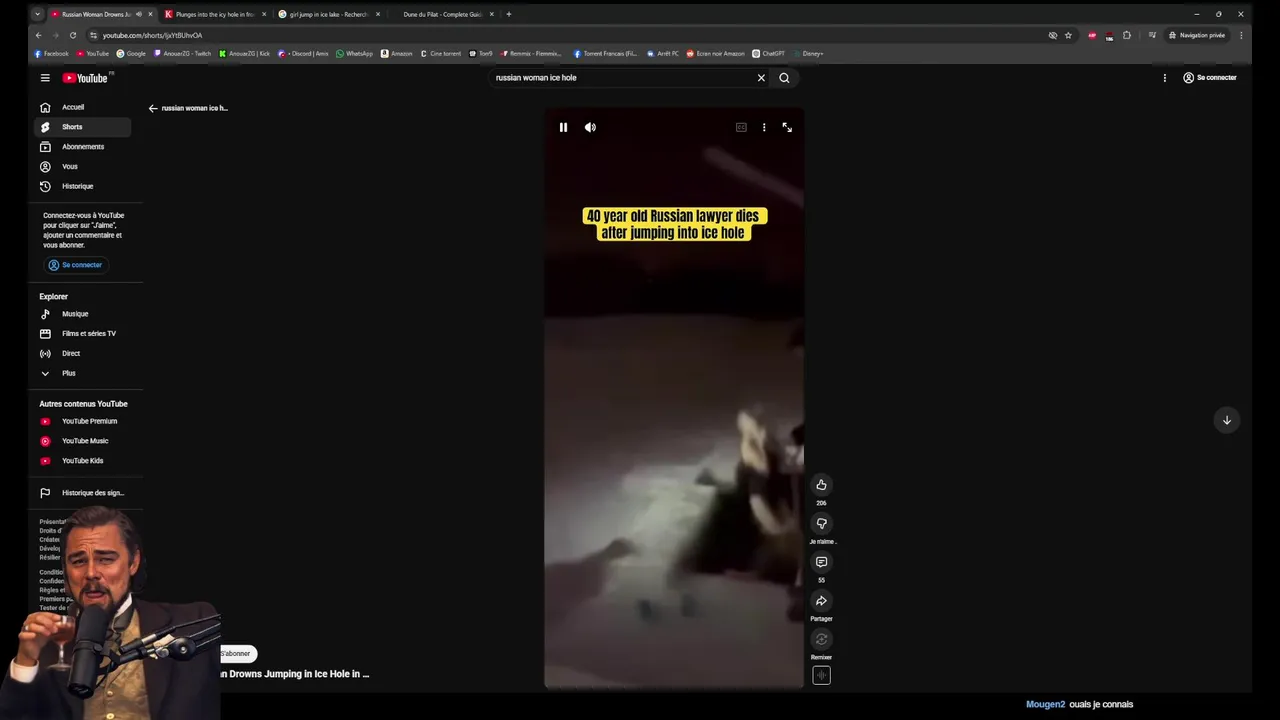Click top-right Se connecter button
This screenshot has width=1280, height=720.
[1209, 78]
